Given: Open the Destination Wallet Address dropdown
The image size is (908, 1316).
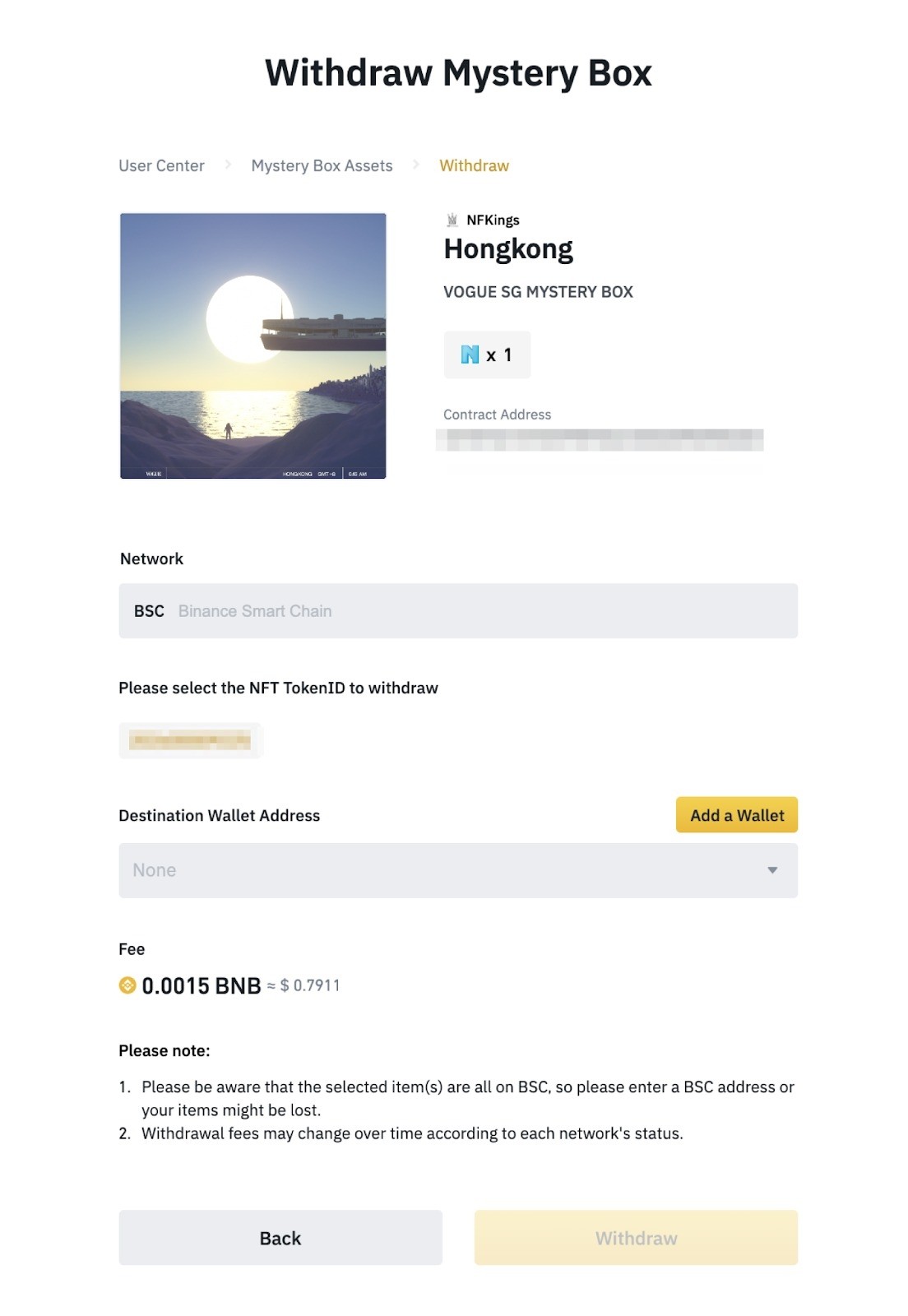Looking at the screenshot, I should (x=444, y=870).
